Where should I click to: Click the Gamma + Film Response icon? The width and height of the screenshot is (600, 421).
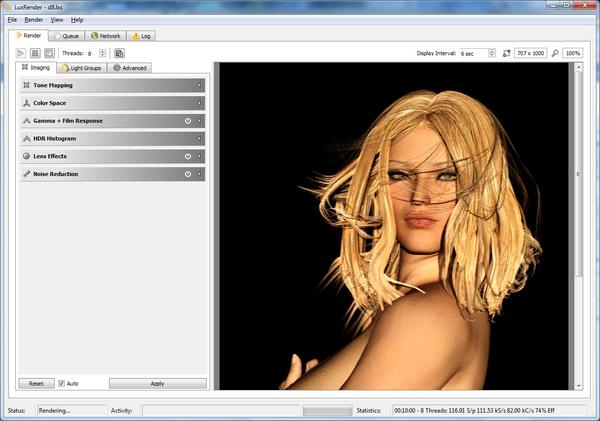pyautogui.click(x=26, y=121)
